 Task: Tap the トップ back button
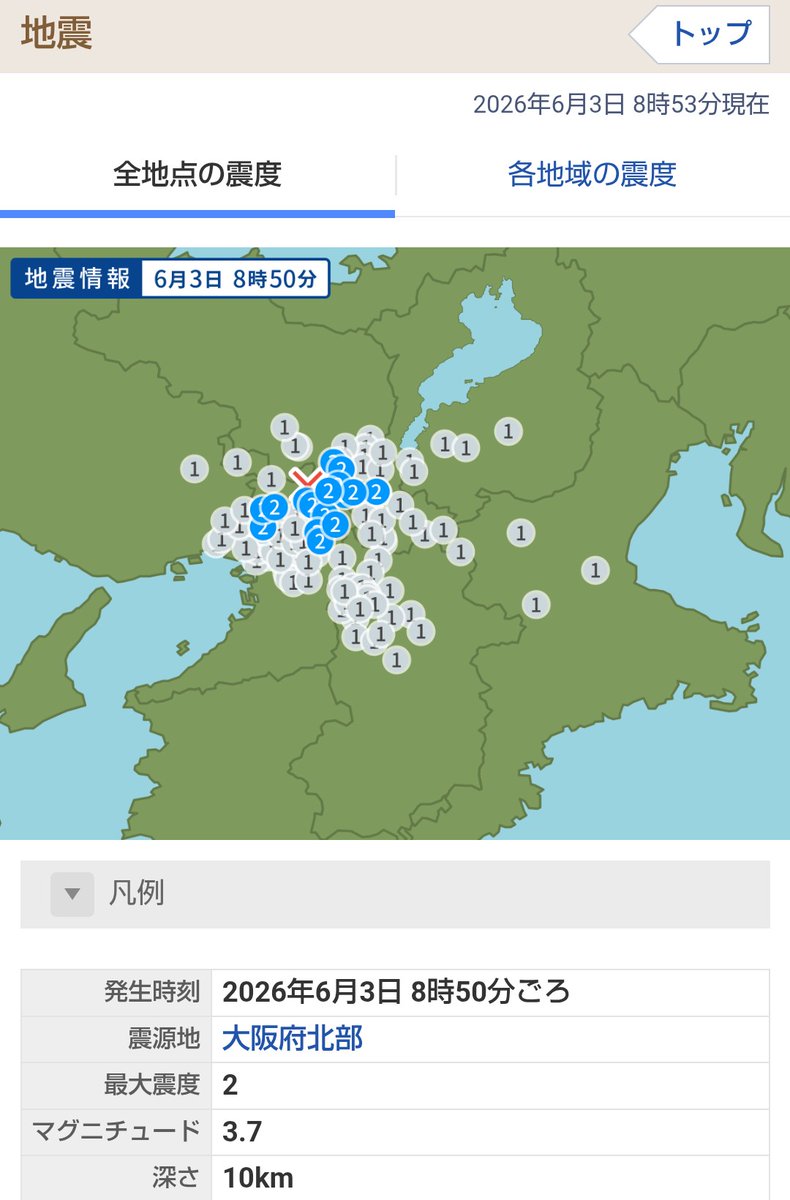click(x=700, y=33)
